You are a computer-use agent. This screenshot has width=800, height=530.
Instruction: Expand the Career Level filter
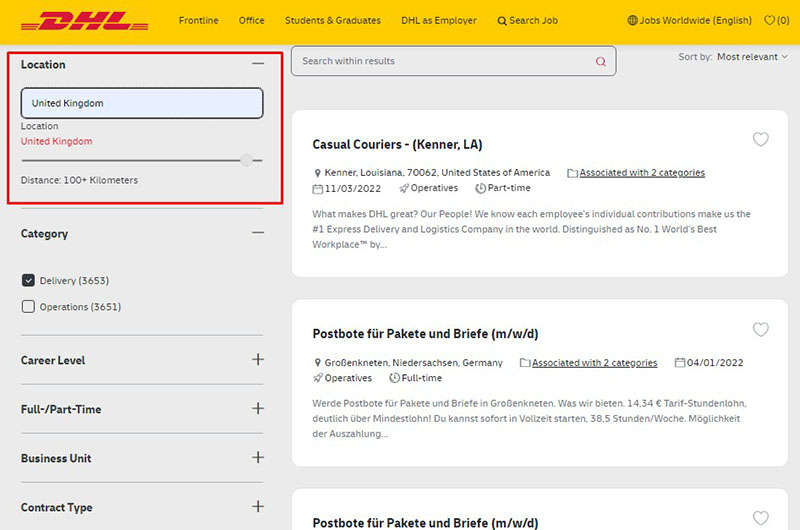click(x=258, y=360)
